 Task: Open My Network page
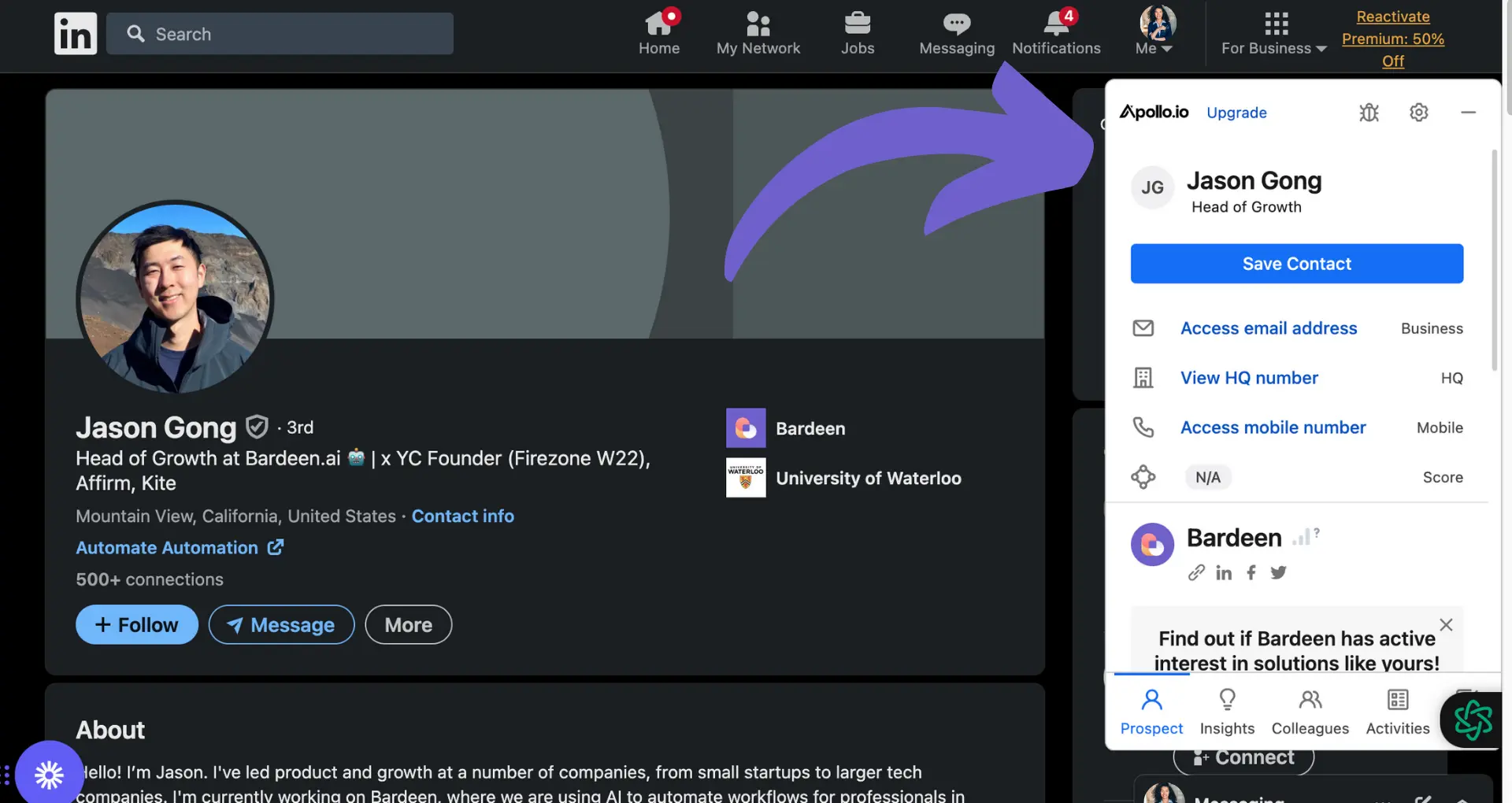pyautogui.click(x=758, y=33)
